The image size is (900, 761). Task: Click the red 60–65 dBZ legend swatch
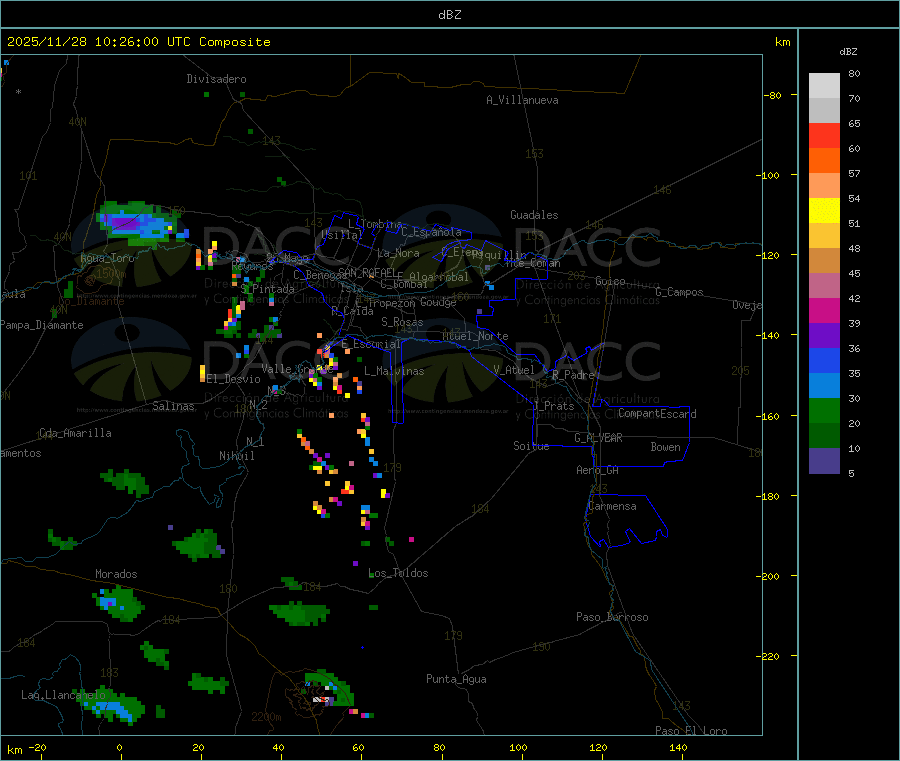tap(824, 135)
